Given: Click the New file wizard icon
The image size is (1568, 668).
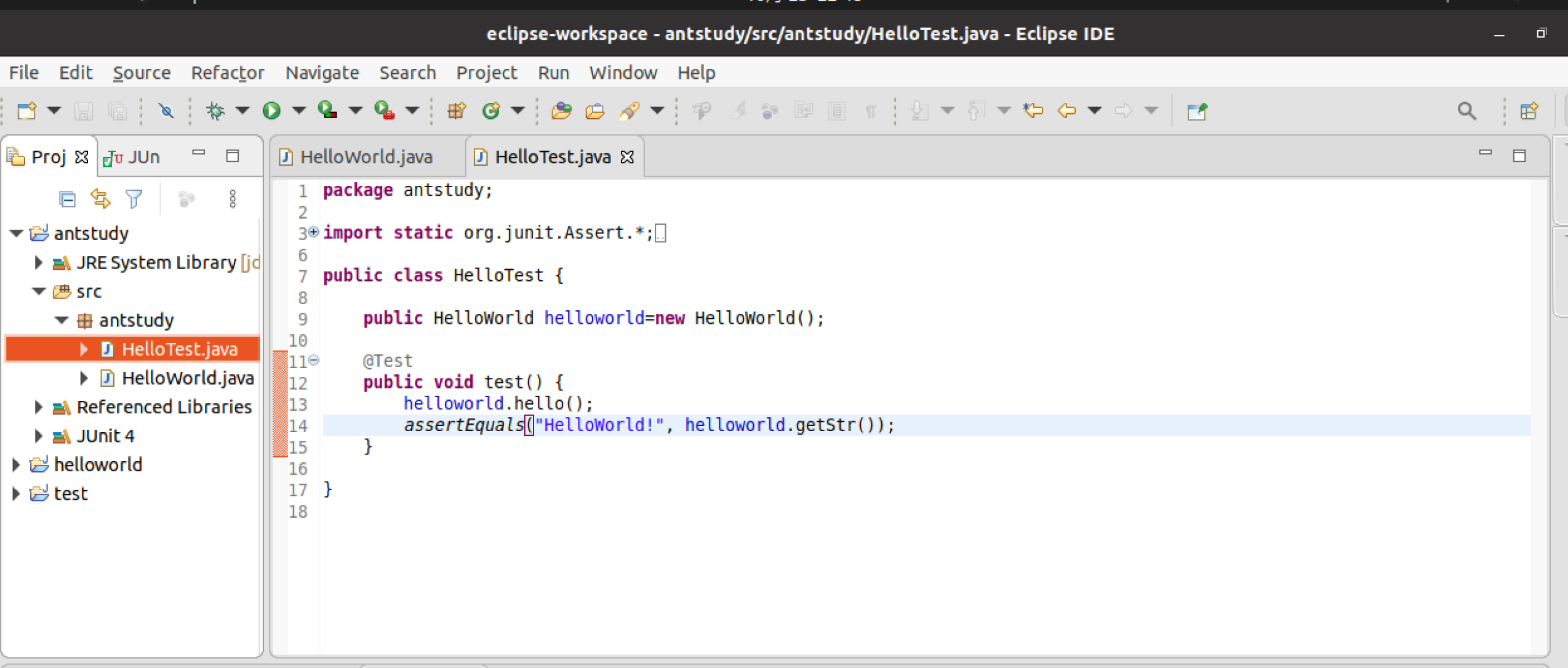Looking at the screenshot, I should pos(26,111).
